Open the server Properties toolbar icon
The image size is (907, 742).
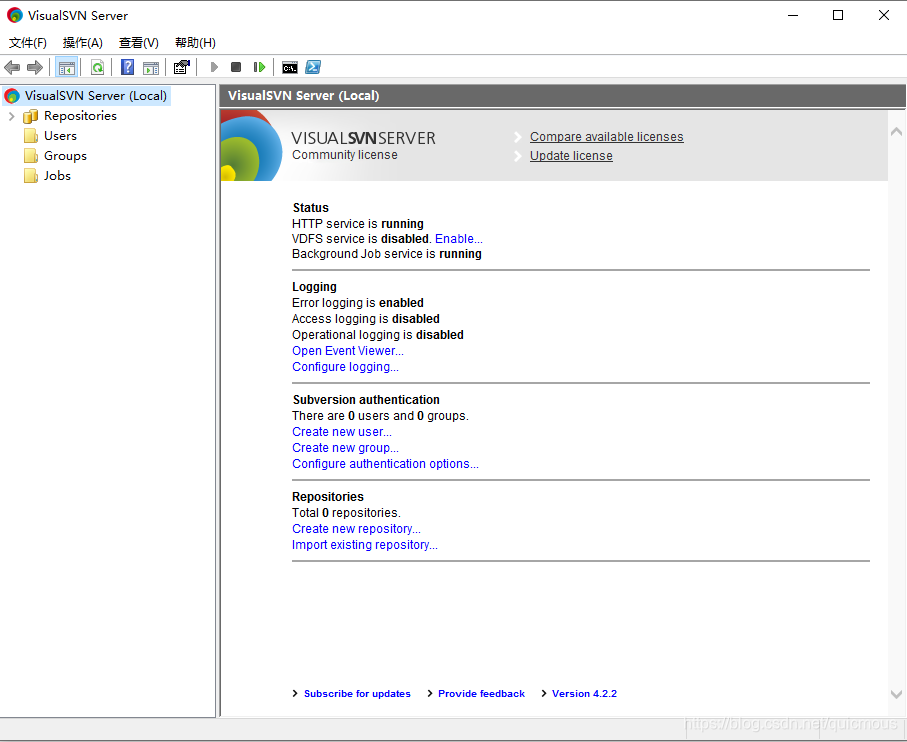coord(182,67)
